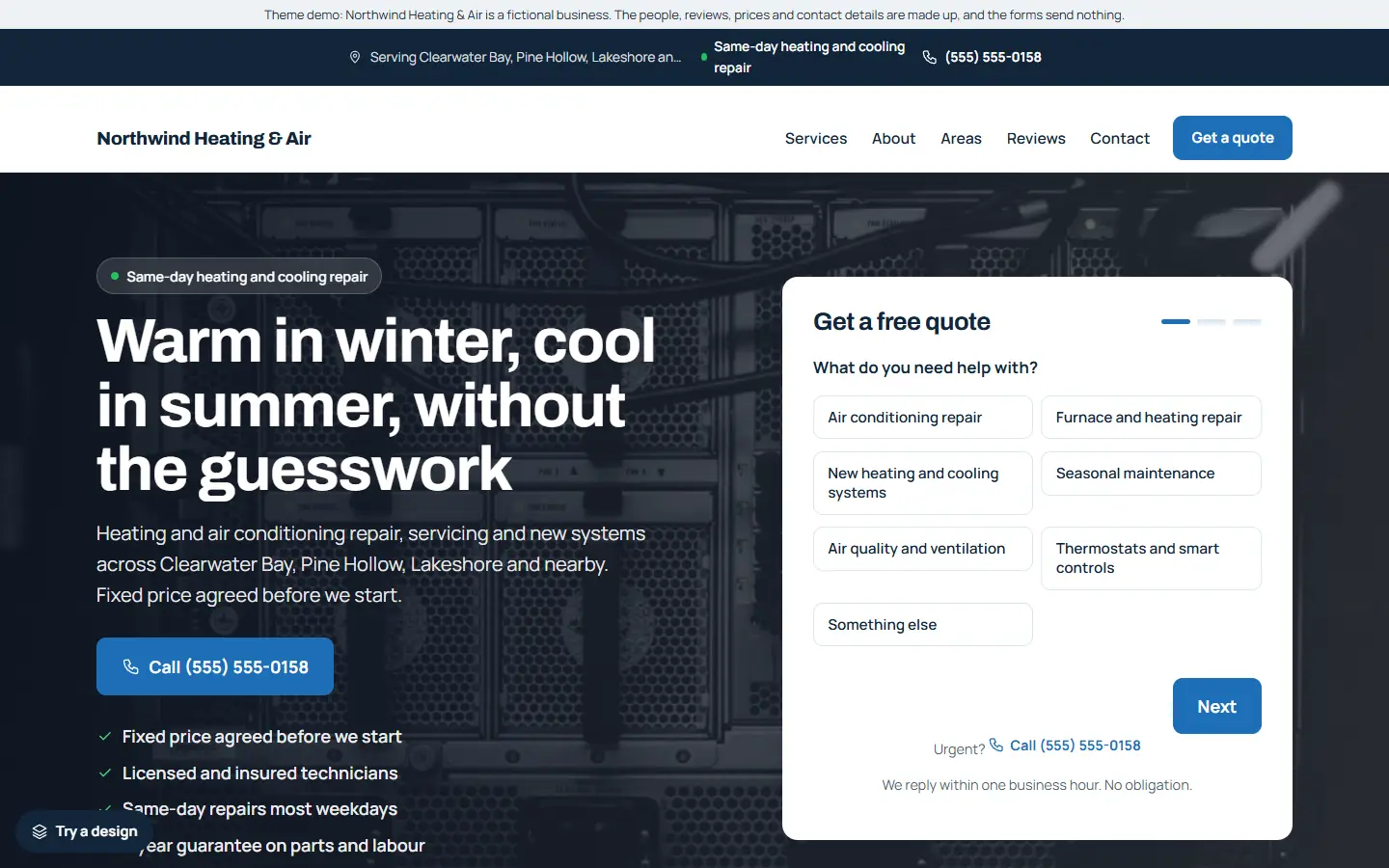The width and height of the screenshot is (1389, 868).
Task: Click the What do you need help with label
Action: coord(925,367)
